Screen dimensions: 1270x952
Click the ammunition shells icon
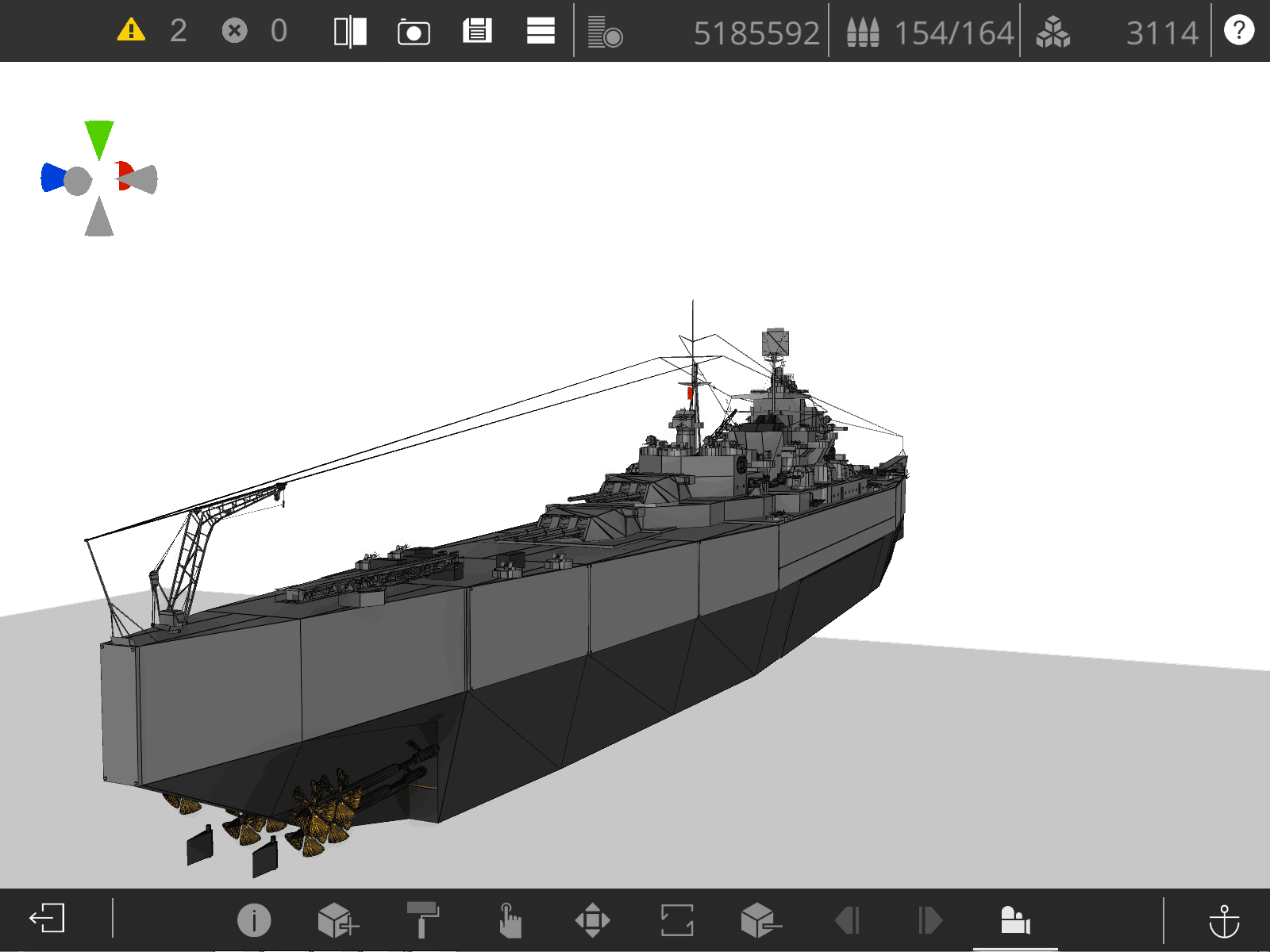click(863, 32)
